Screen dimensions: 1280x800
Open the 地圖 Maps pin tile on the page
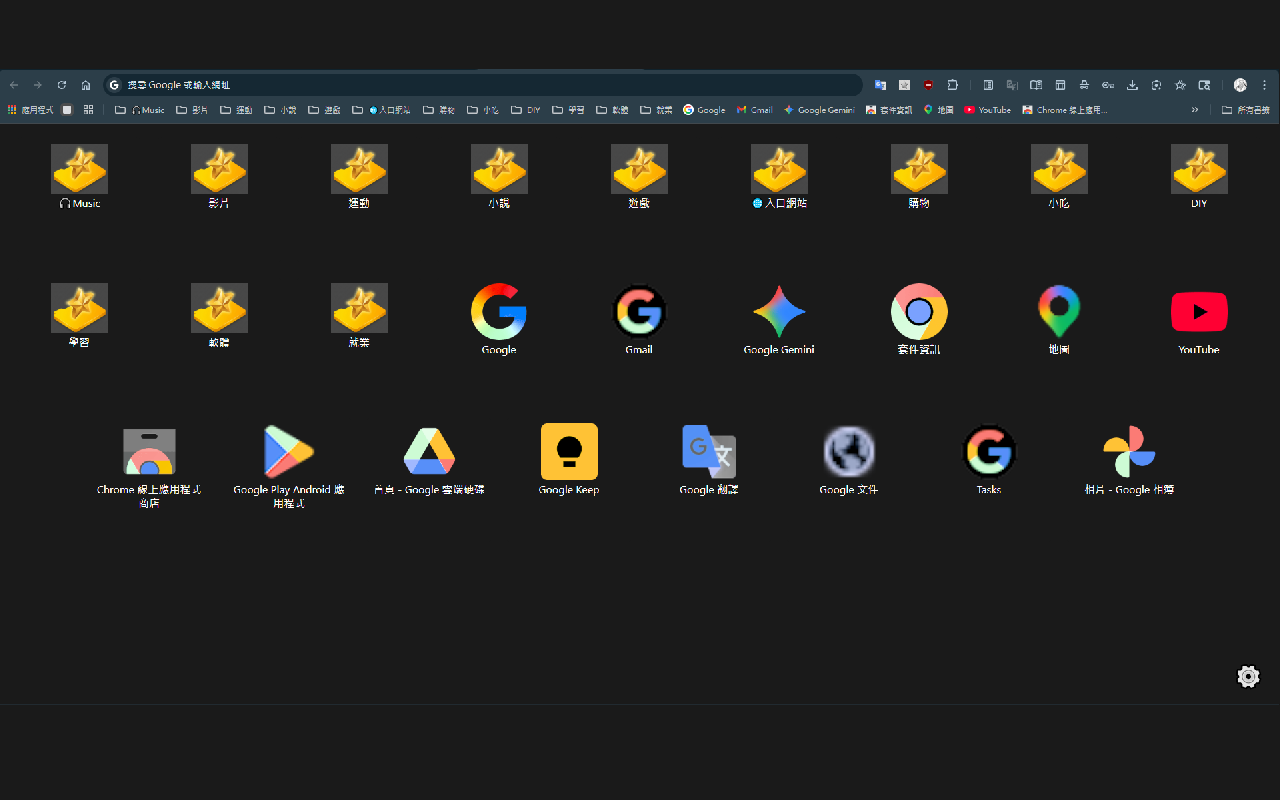(x=1059, y=319)
